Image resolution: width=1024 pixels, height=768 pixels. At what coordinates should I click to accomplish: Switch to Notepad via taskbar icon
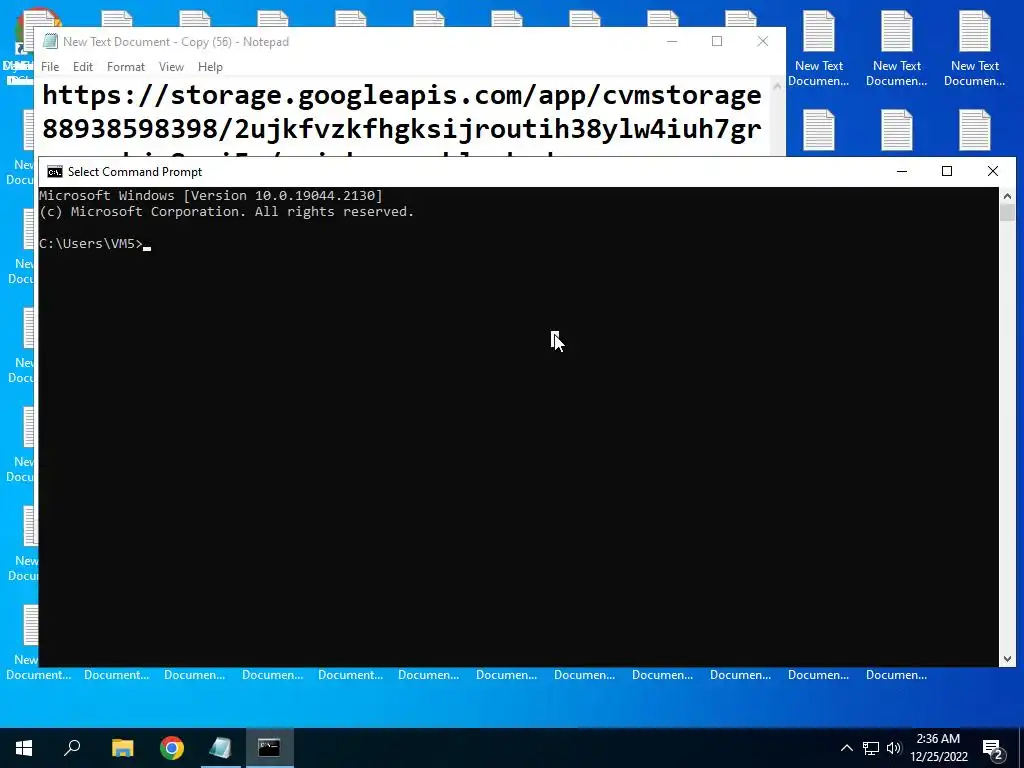pyautogui.click(x=221, y=748)
